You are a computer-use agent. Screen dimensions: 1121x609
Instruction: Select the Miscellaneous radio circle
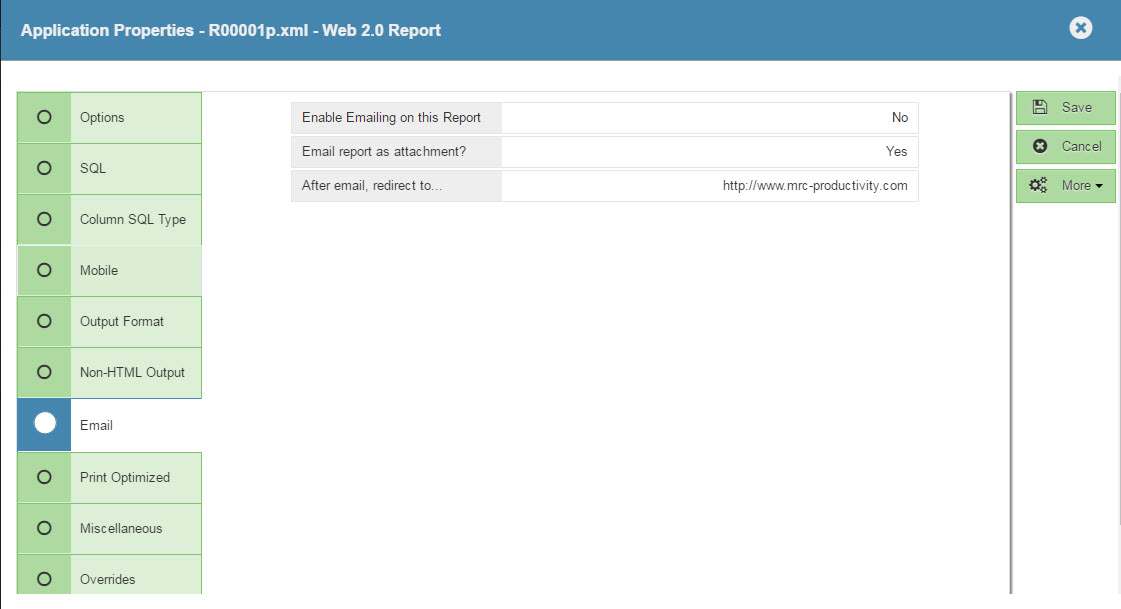44,528
